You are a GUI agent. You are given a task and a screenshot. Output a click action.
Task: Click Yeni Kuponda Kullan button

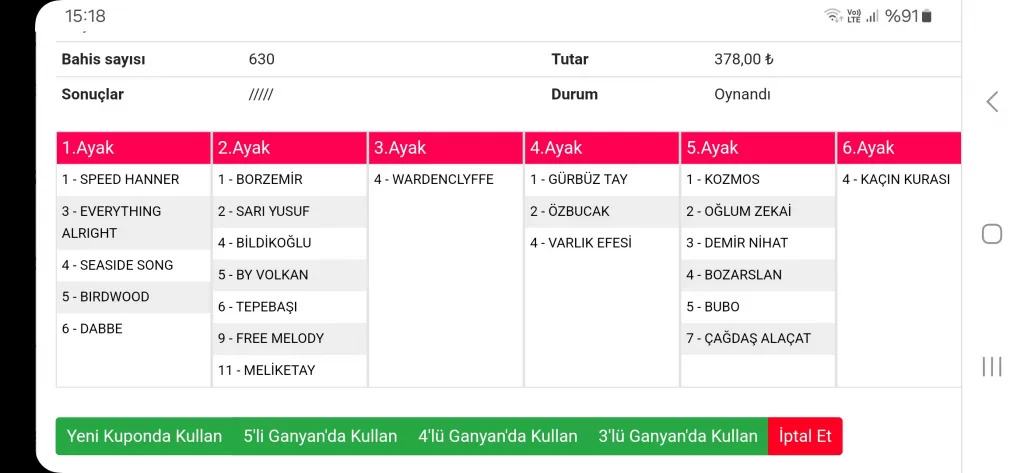144,436
